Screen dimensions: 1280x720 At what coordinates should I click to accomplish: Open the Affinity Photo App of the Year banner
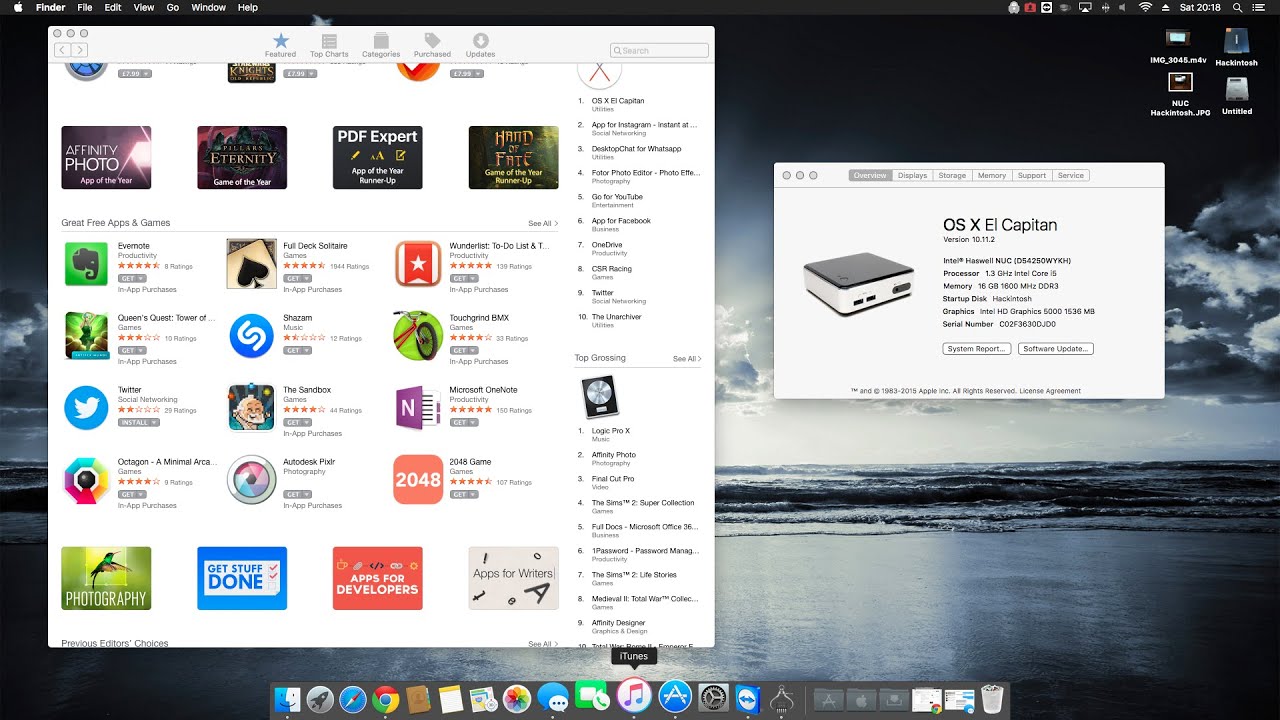[106, 157]
